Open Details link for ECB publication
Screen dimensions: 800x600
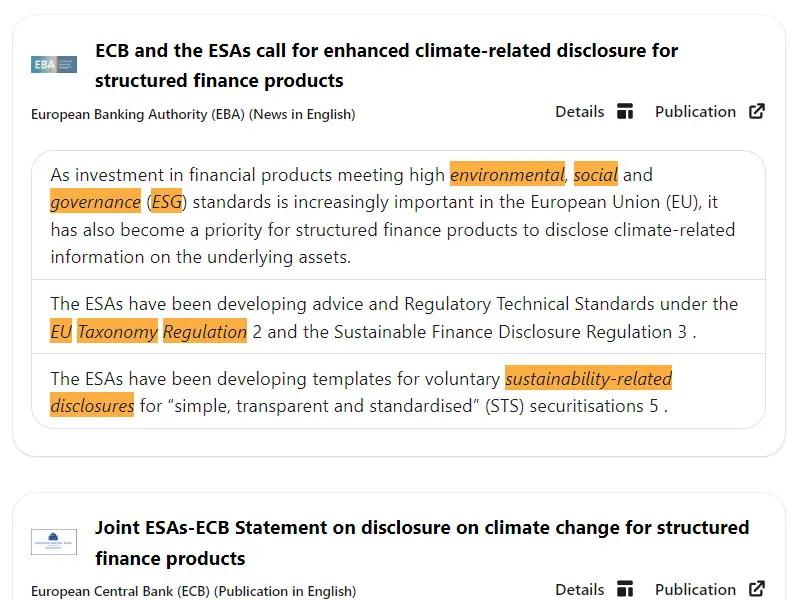pyautogui.click(x=580, y=589)
